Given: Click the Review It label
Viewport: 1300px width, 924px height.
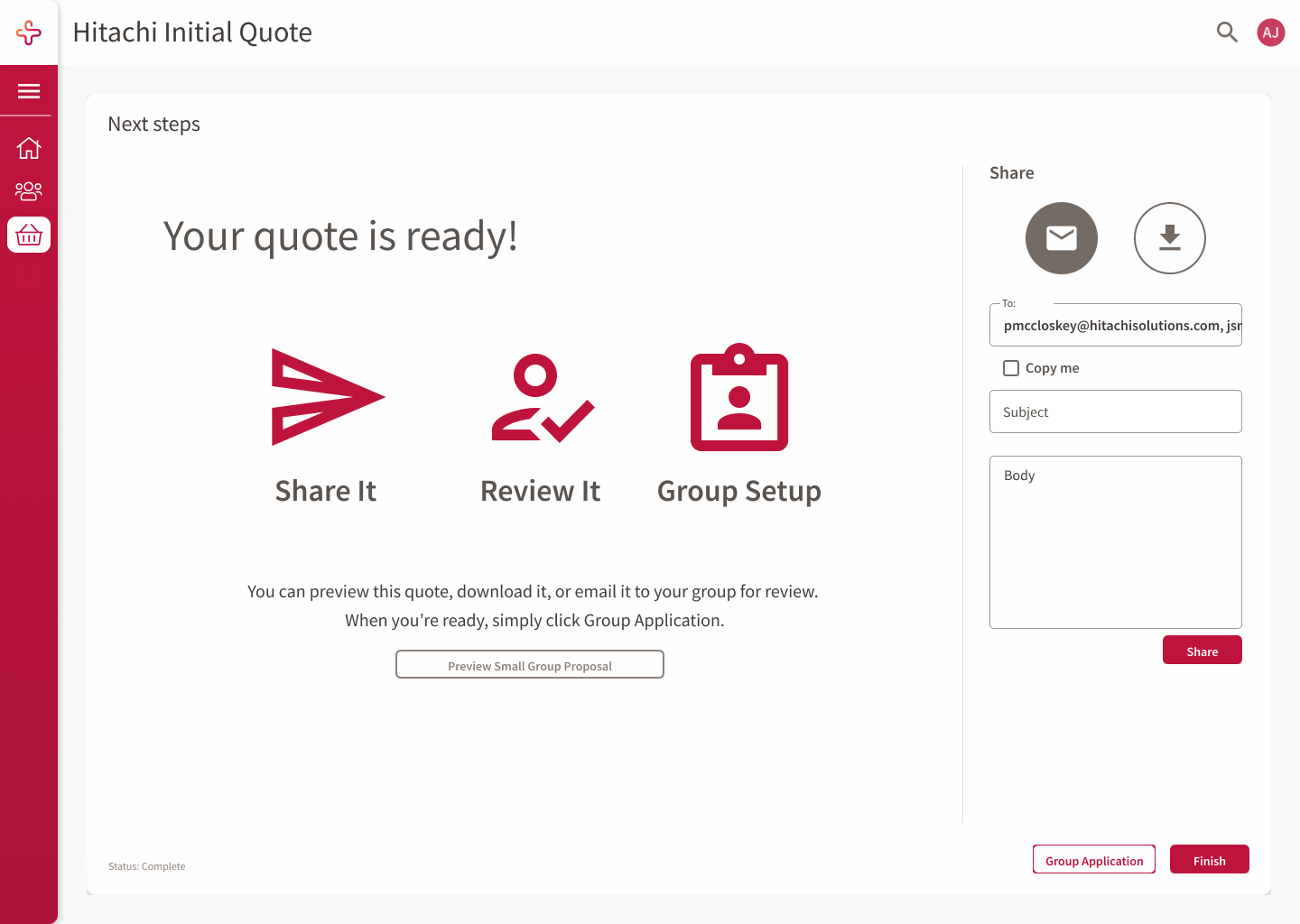Looking at the screenshot, I should click(x=541, y=491).
